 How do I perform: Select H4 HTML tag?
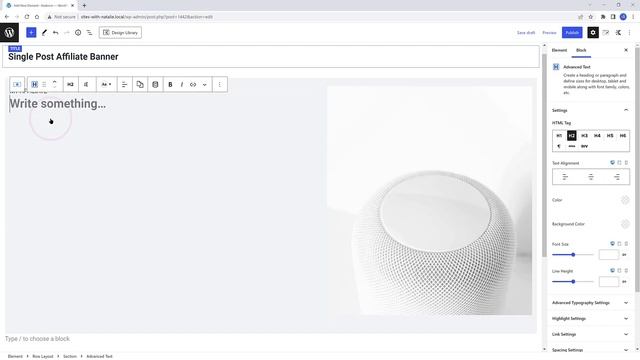point(597,136)
